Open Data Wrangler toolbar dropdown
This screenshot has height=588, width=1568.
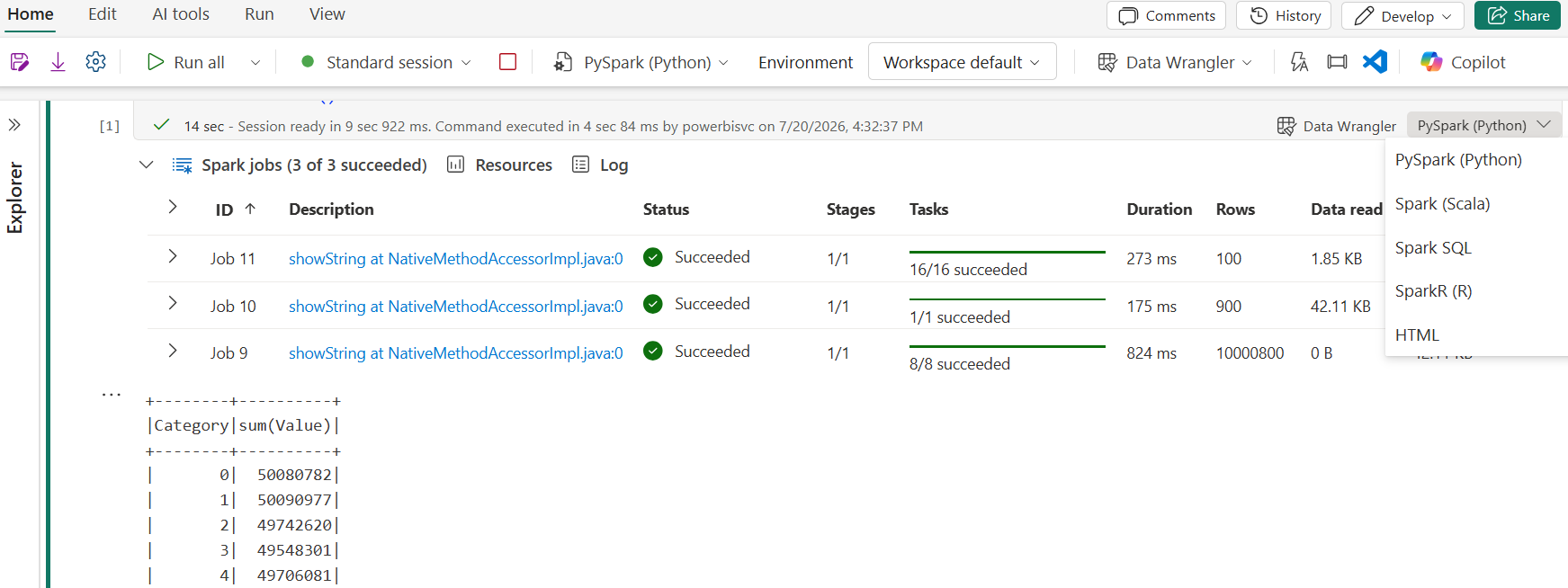1247,62
